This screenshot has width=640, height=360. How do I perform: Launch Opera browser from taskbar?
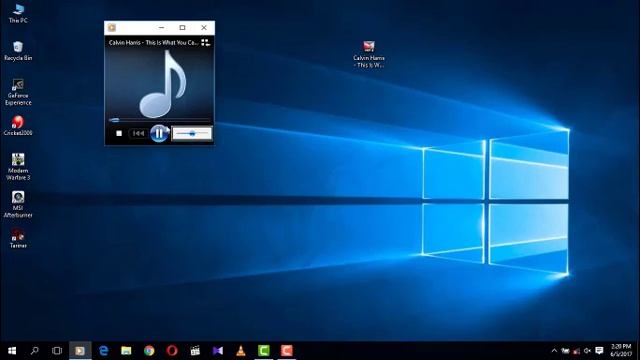(x=172, y=351)
